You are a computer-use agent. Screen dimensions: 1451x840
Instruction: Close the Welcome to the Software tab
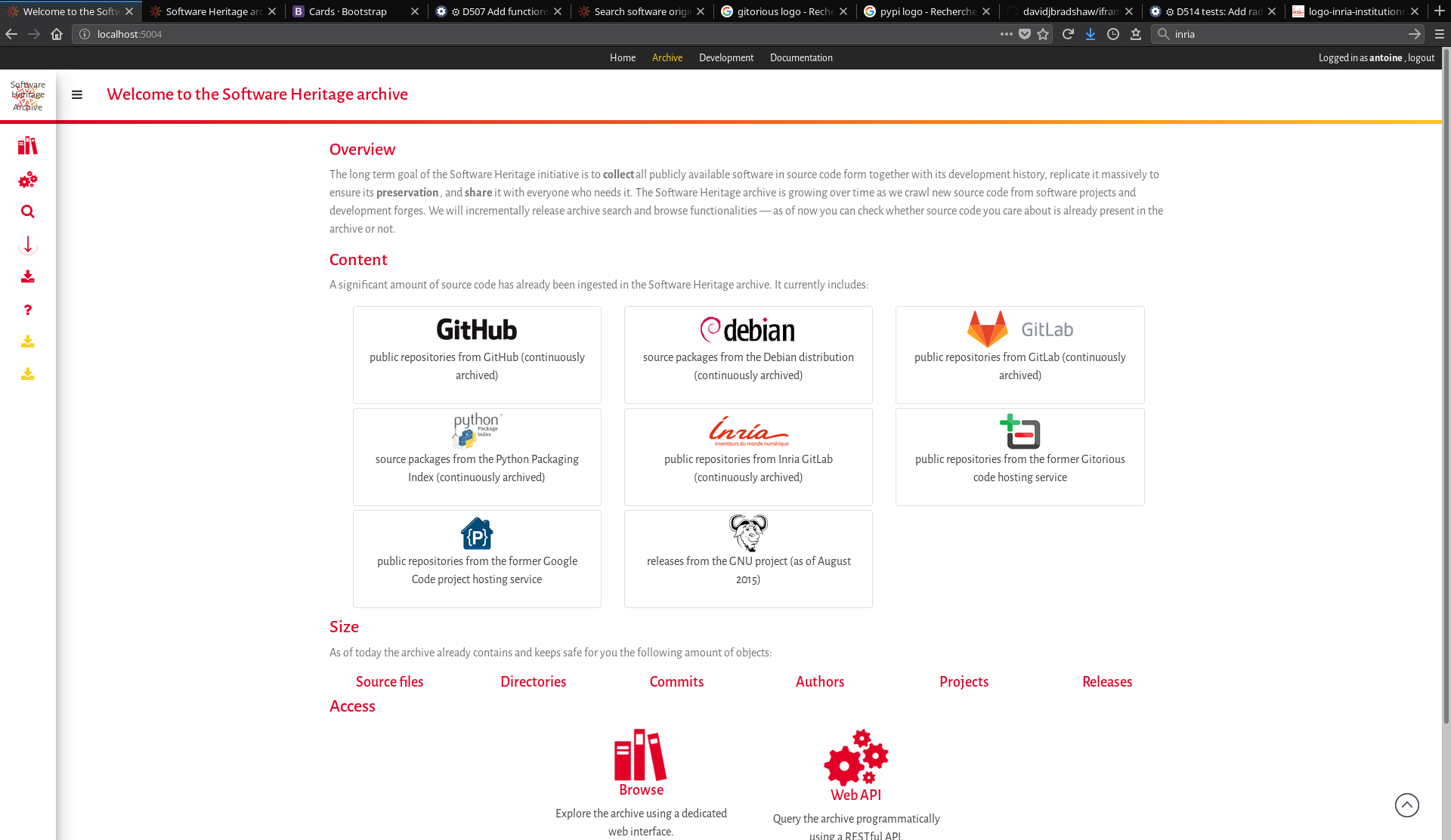point(129,11)
